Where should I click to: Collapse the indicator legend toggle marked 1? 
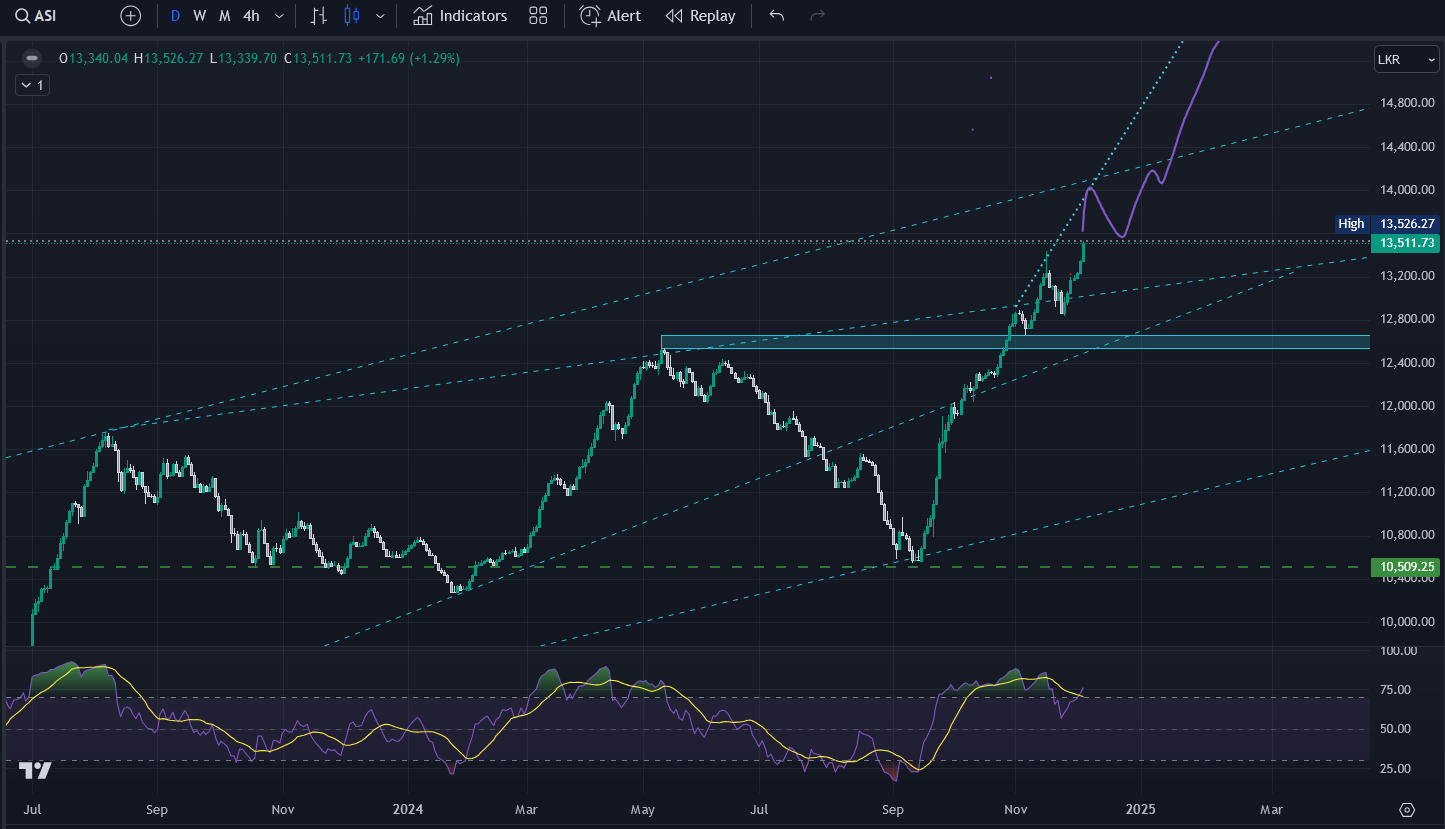33,85
